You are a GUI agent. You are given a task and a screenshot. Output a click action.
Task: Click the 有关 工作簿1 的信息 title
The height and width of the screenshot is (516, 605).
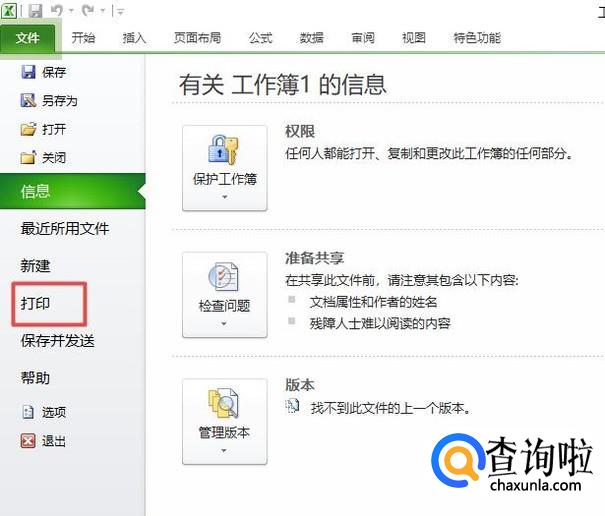point(282,85)
